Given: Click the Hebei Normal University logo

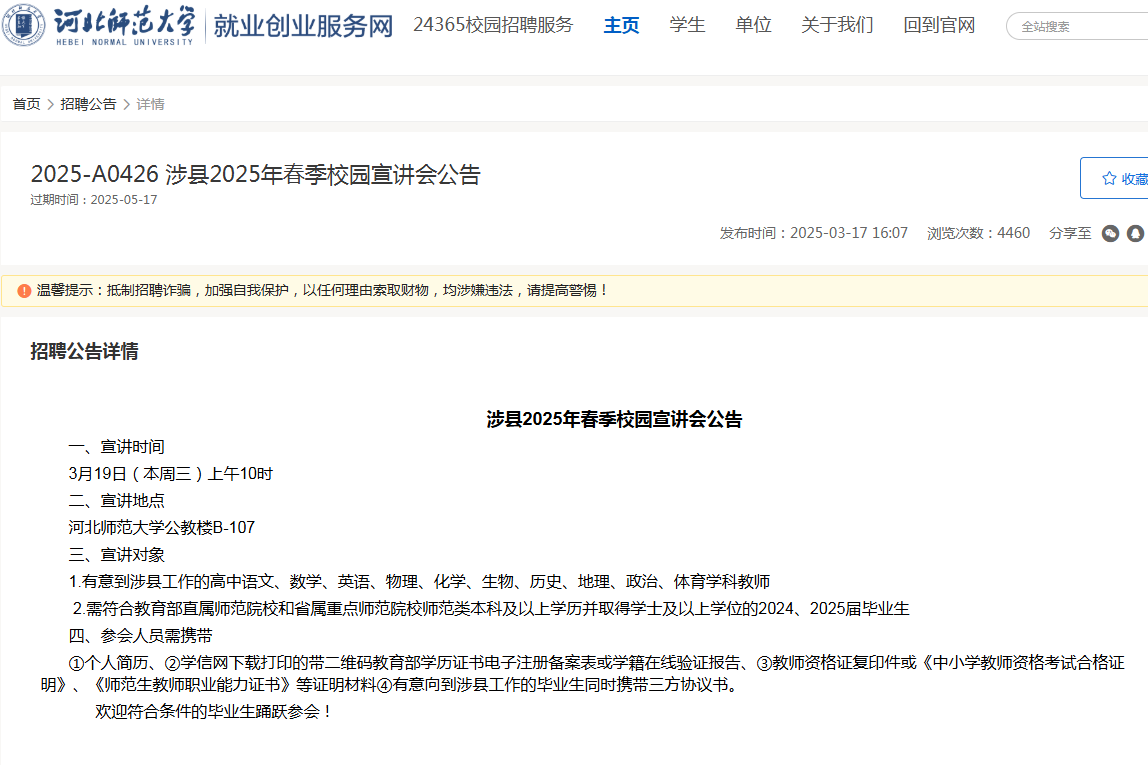Looking at the screenshot, I should tap(99, 25).
